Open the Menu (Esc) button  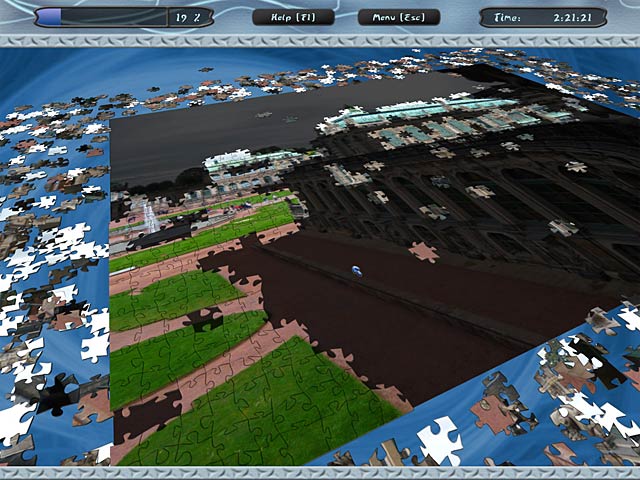(399, 18)
